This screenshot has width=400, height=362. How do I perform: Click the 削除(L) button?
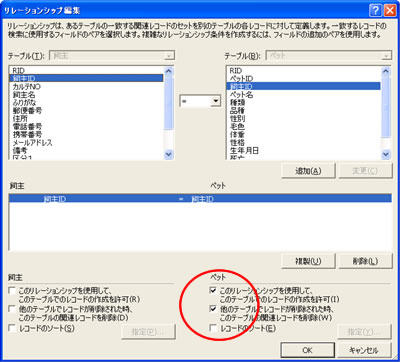click(x=365, y=261)
